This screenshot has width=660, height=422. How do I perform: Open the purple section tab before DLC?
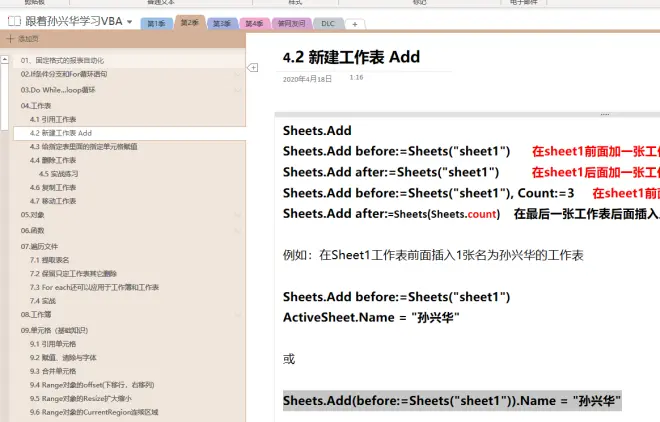(x=291, y=24)
